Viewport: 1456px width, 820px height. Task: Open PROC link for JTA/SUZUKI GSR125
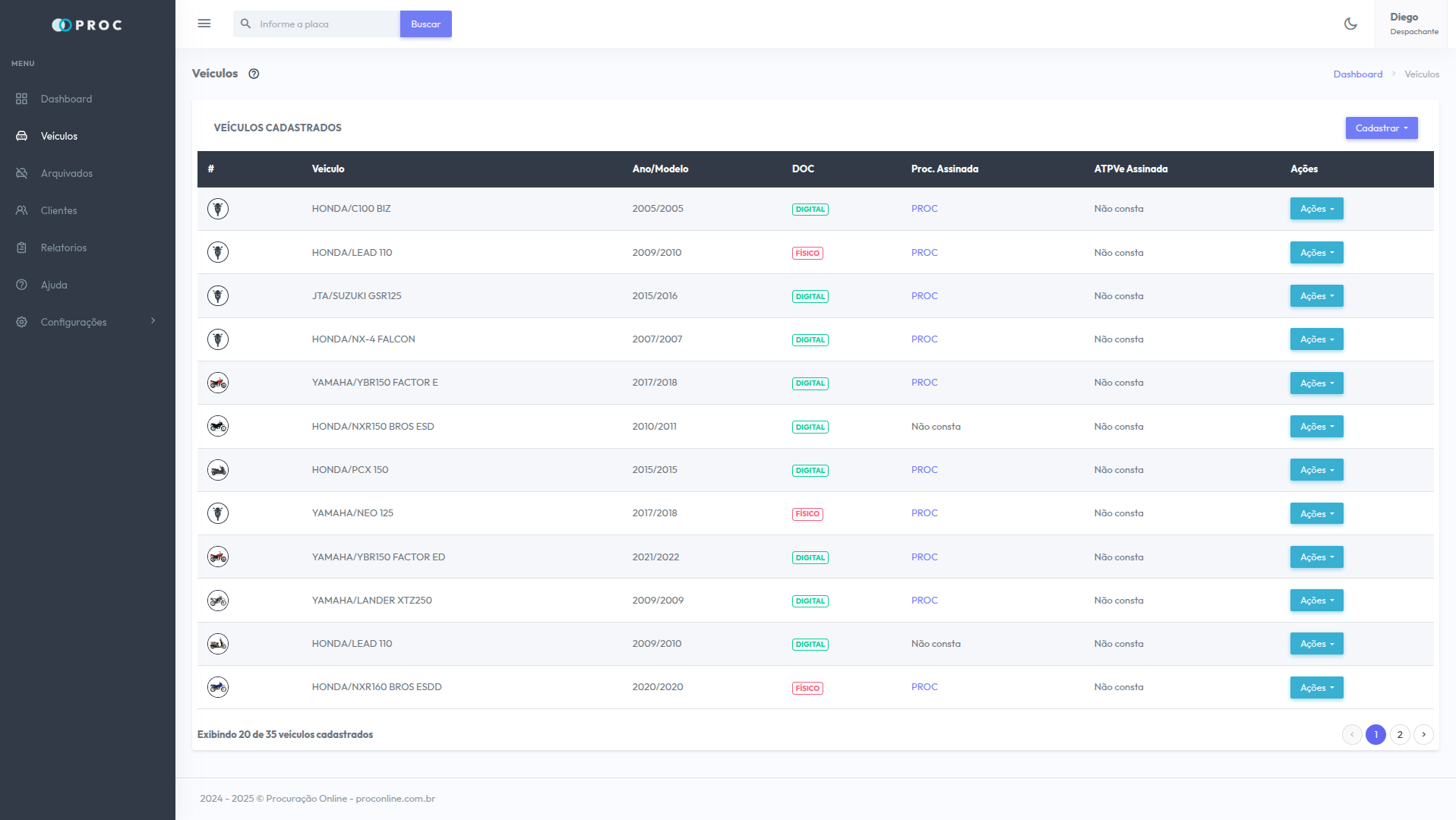924,296
